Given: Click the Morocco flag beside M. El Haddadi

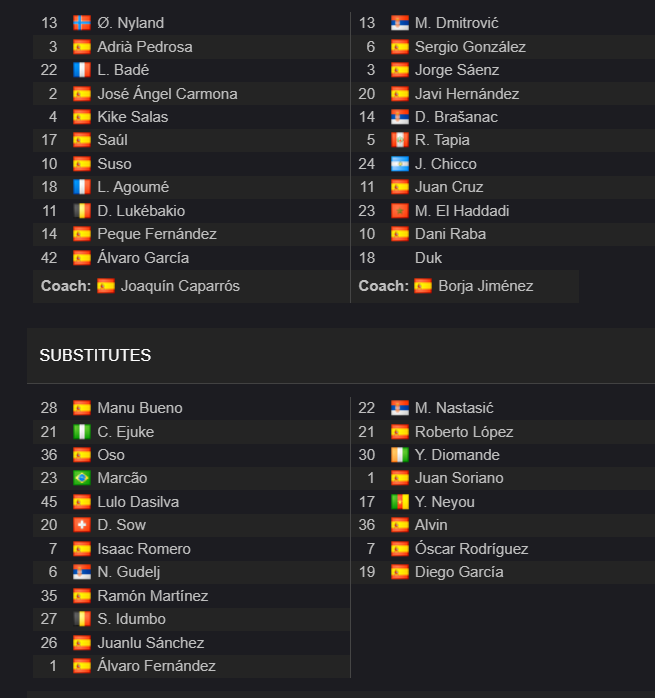Looking at the screenshot, I should tap(399, 211).
